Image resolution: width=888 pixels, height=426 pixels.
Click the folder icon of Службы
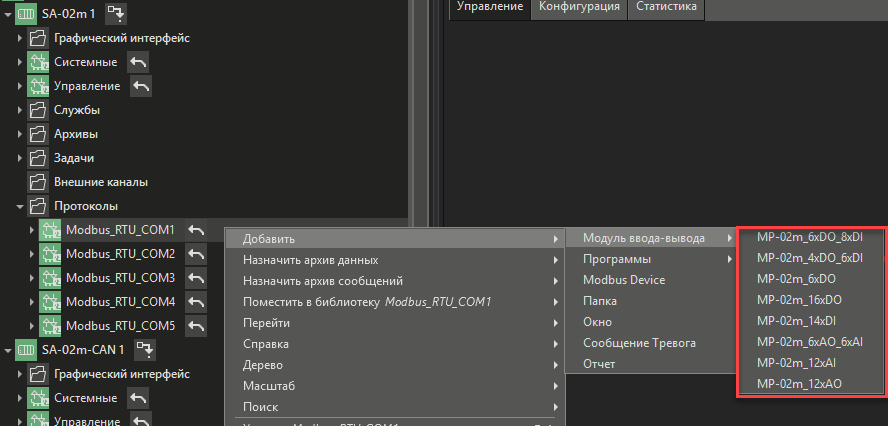click(x=37, y=110)
